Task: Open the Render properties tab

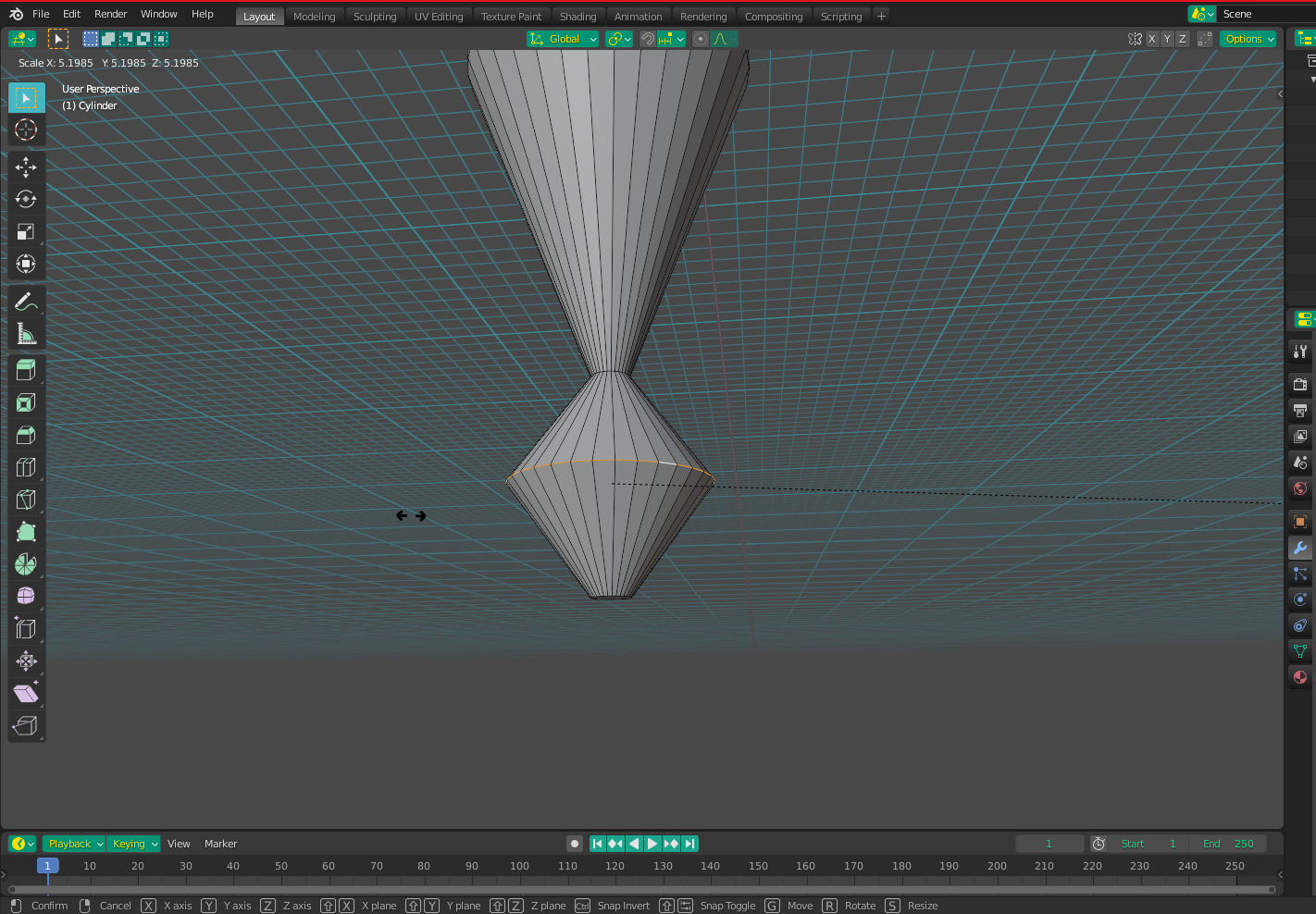Action: pos(1300,384)
